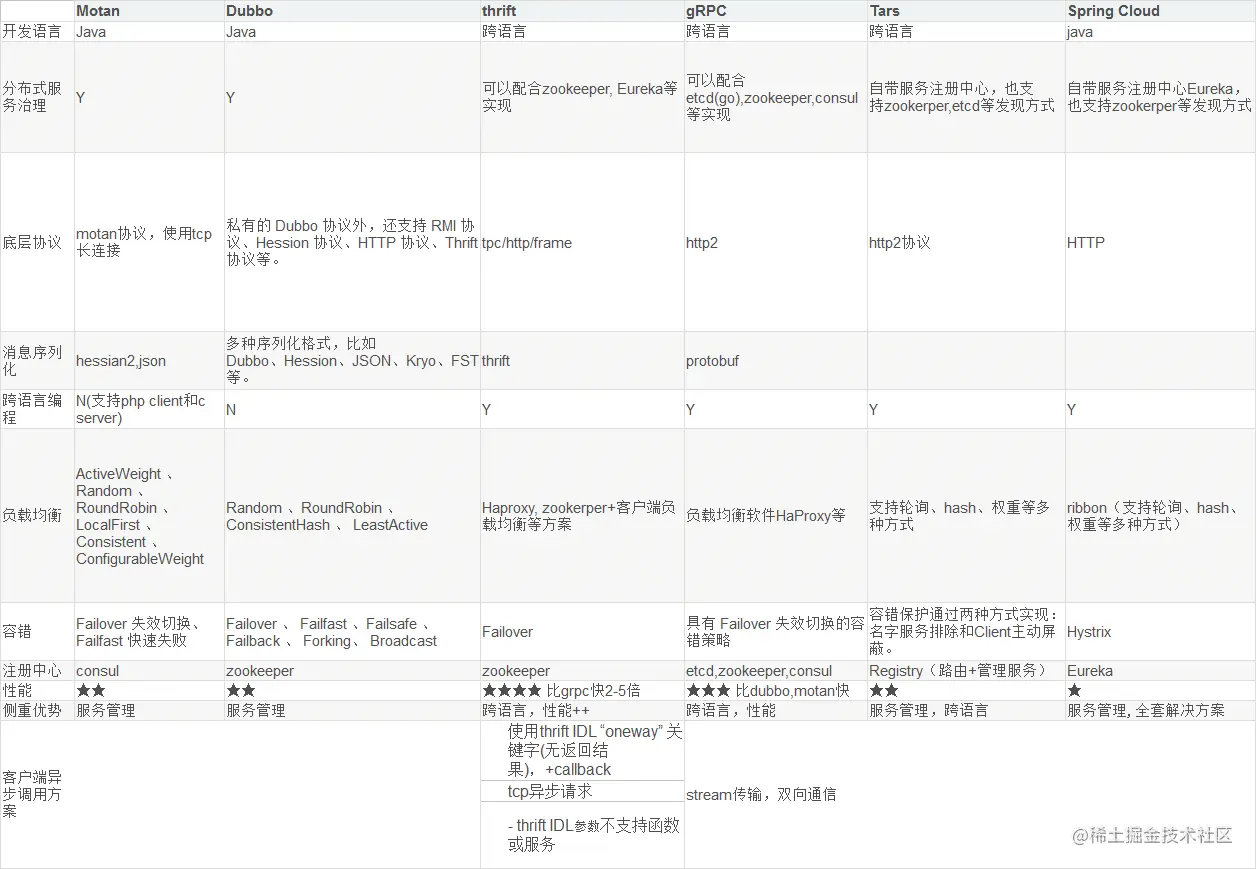Image resolution: width=1256 pixels, height=869 pixels.
Task: Click 'Java' under the Dubbo column
Action: pos(241,31)
